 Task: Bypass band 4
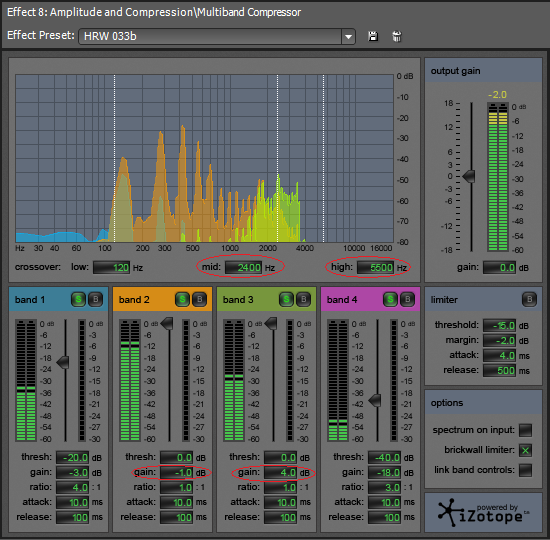point(408,299)
